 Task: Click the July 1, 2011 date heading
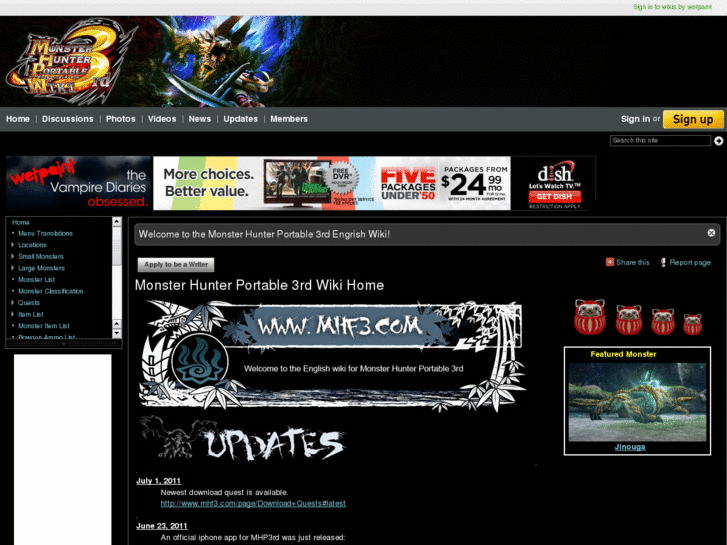(x=159, y=481)
